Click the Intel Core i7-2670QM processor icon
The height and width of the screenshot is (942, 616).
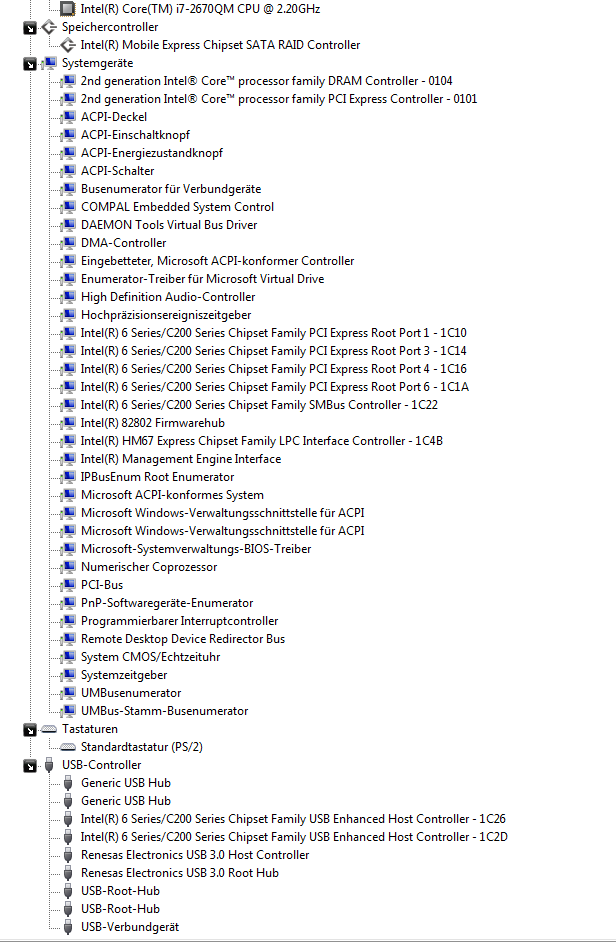[67, 9]
